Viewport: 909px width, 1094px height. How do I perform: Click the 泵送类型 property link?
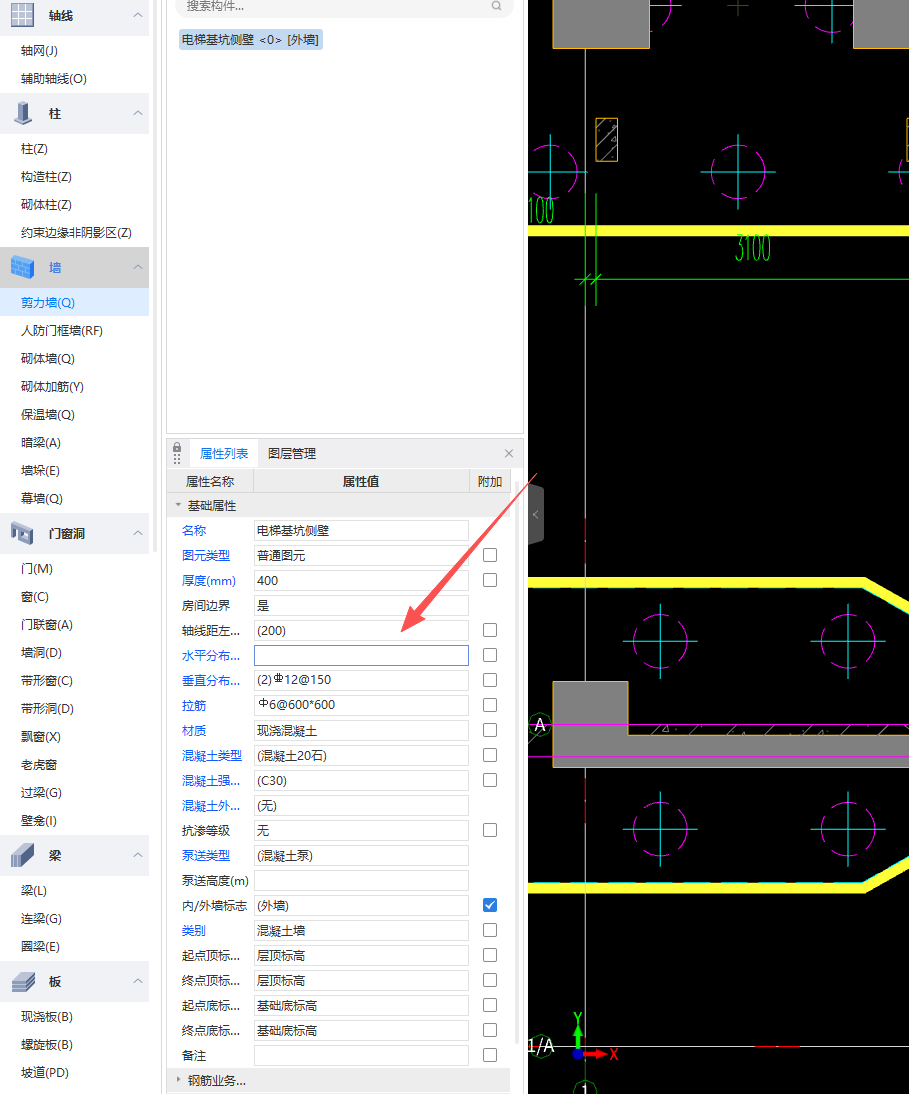206,855
